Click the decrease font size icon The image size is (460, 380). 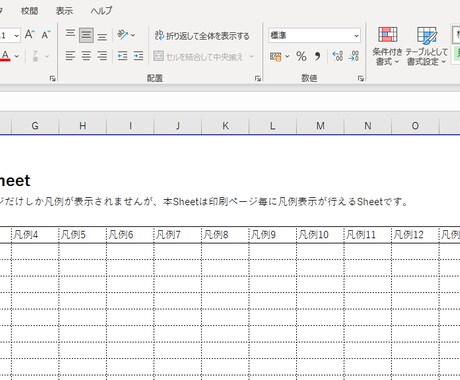pos(46,35)
